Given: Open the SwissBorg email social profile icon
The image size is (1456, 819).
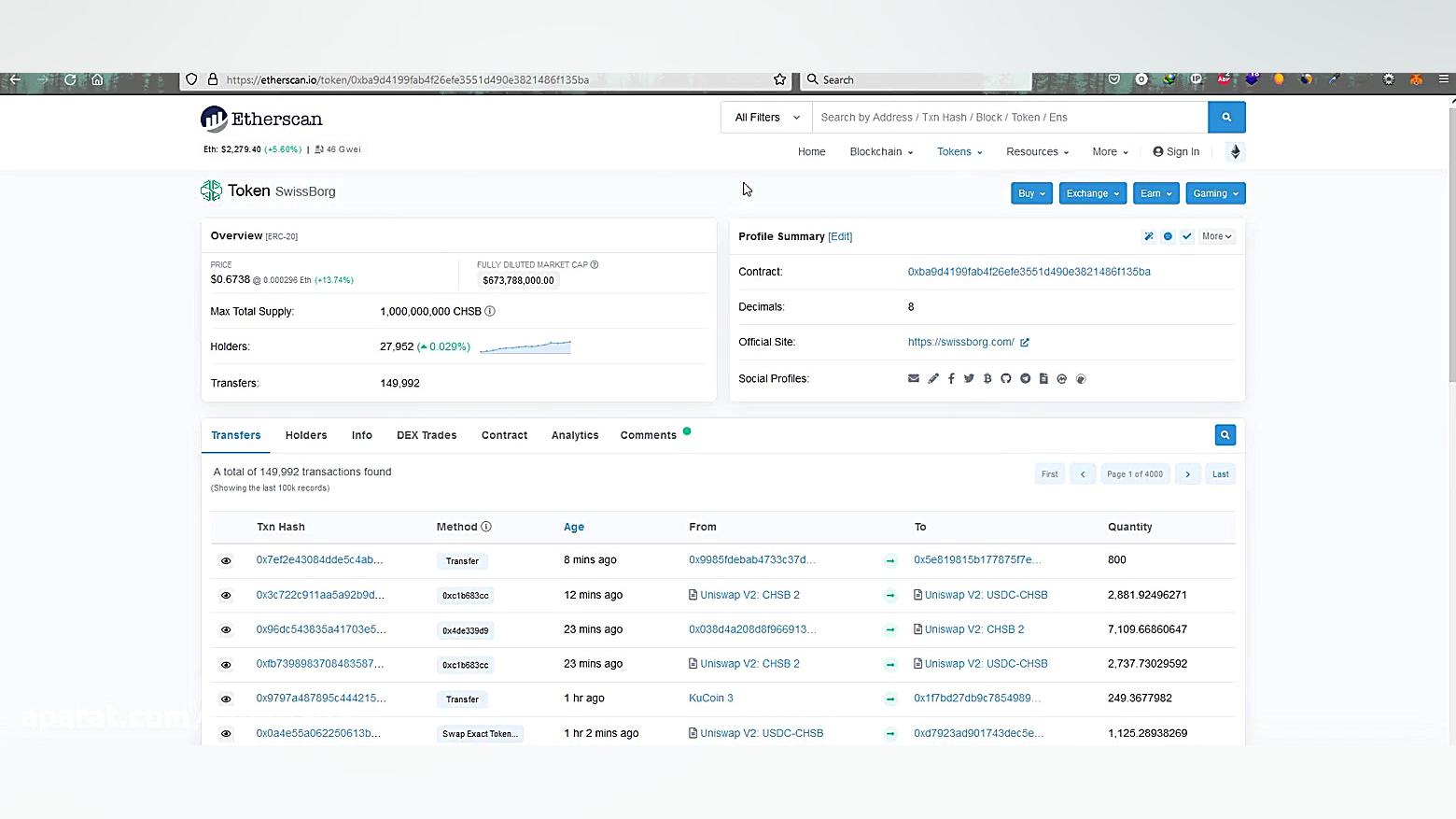Looking at the screenshot, I should [914, 378].
